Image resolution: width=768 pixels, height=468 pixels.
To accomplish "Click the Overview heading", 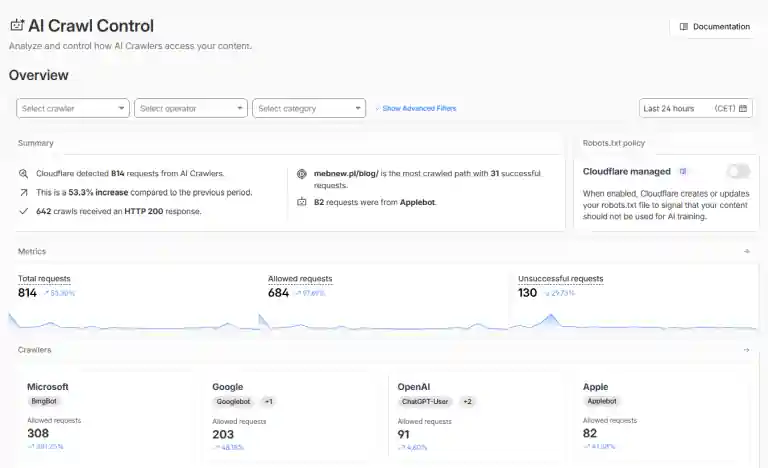I will (x=39, y=75).
